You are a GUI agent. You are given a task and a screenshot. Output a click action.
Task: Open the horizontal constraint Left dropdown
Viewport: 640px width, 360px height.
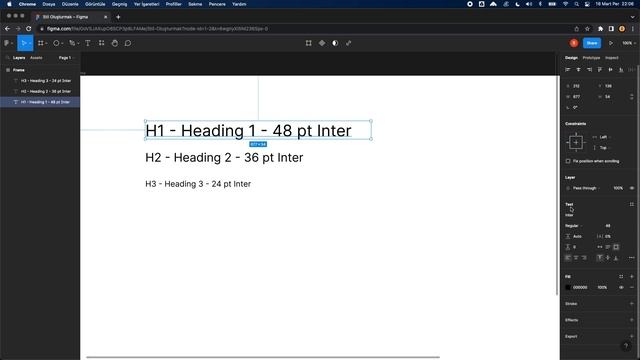tap(603, 137)
